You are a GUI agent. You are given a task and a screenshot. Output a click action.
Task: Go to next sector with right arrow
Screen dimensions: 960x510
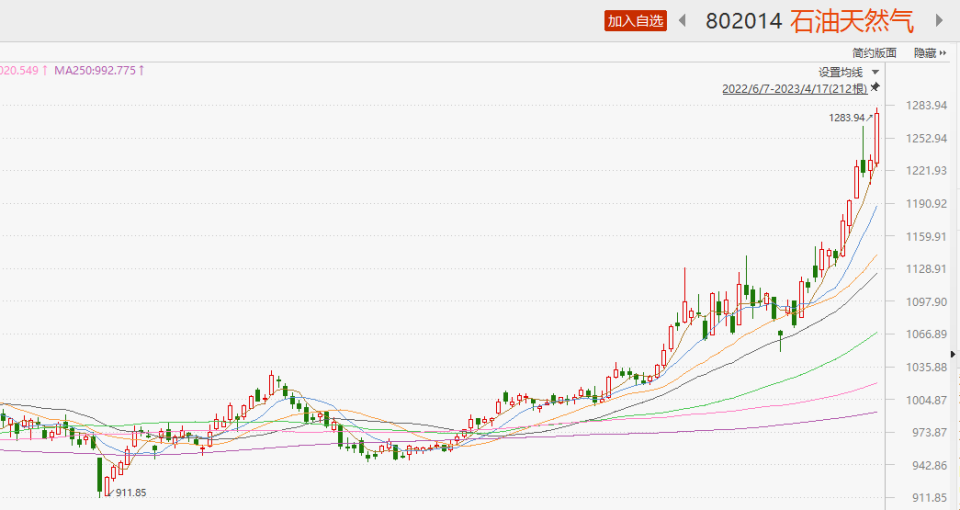click(x=938, y=20)
